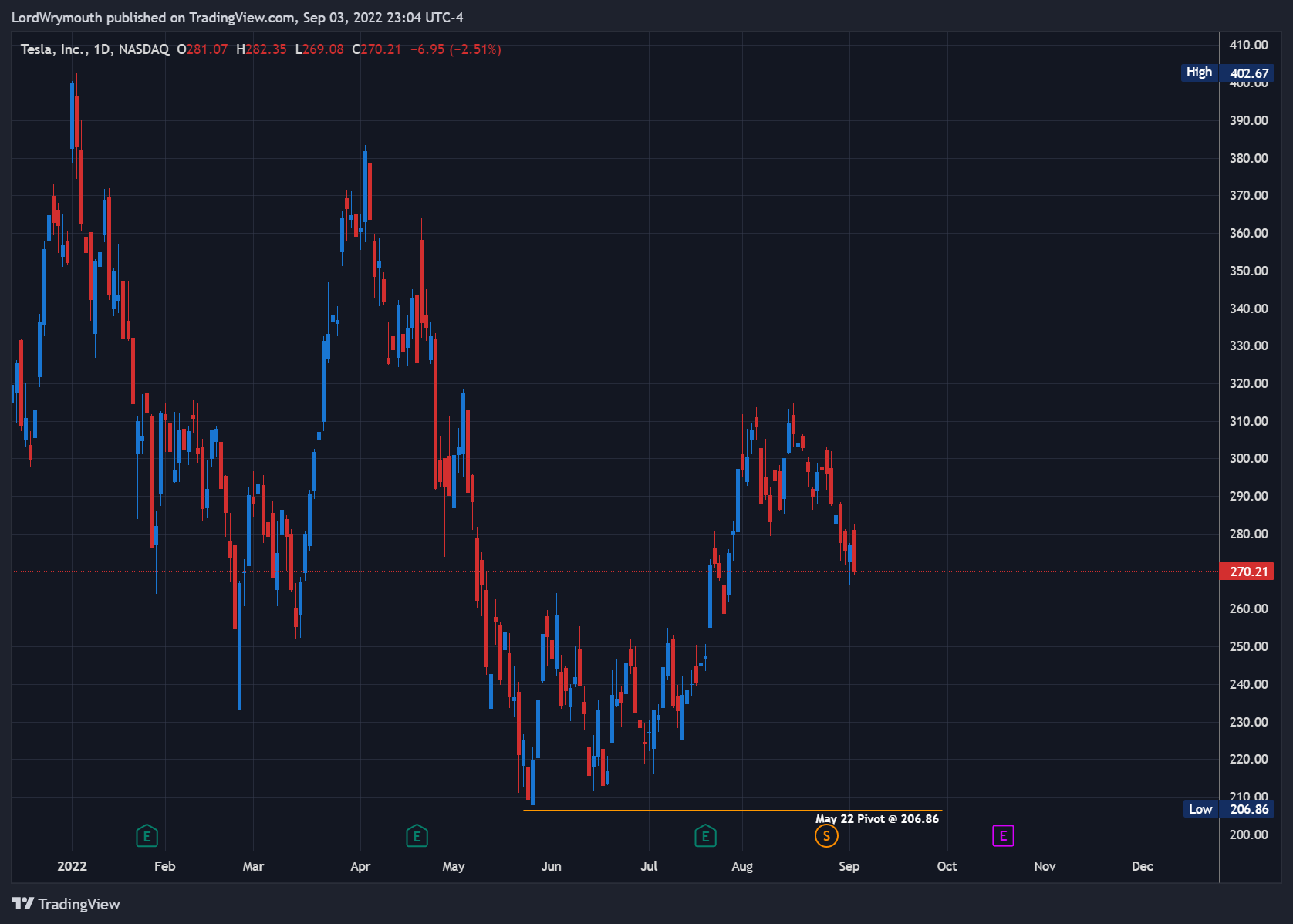
Task: Click the open value 281.07
Action: (207, 49)
